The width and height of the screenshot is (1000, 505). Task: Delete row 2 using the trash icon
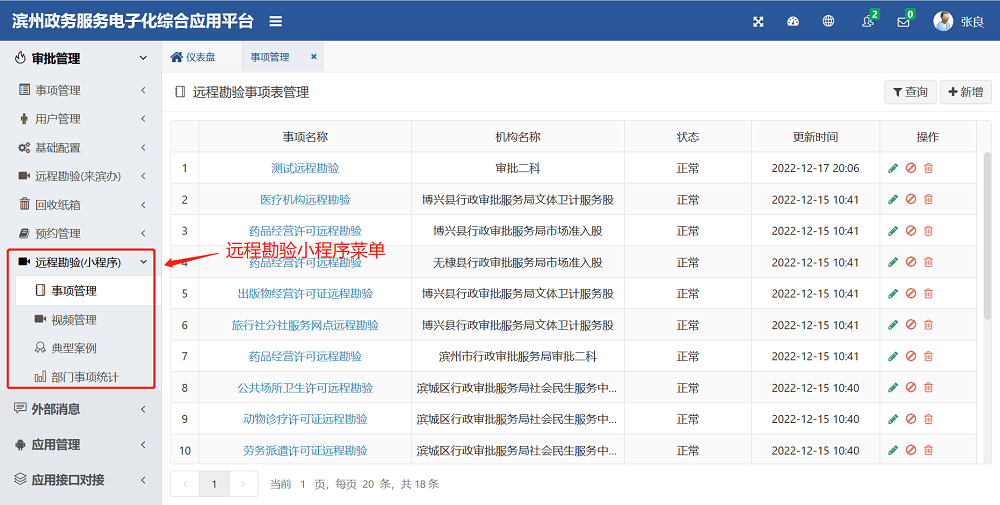coord(928,200)
